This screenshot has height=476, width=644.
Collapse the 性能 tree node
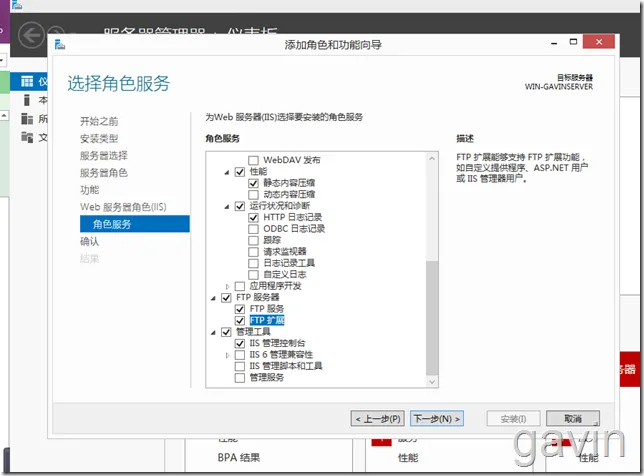(227, 172)
